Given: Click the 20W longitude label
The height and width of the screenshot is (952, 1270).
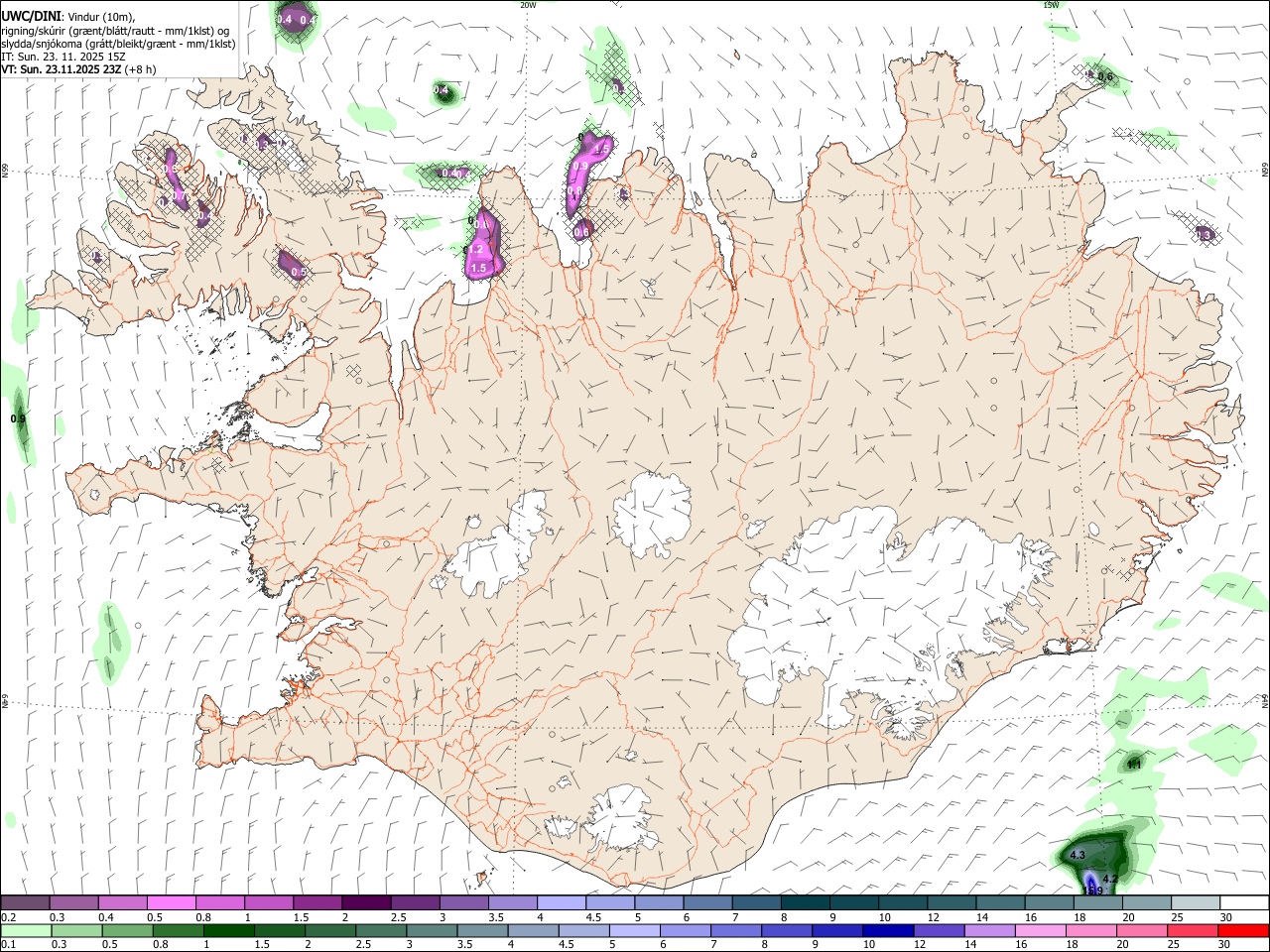Looking at the screenshot, I should [x=528, y=5].
